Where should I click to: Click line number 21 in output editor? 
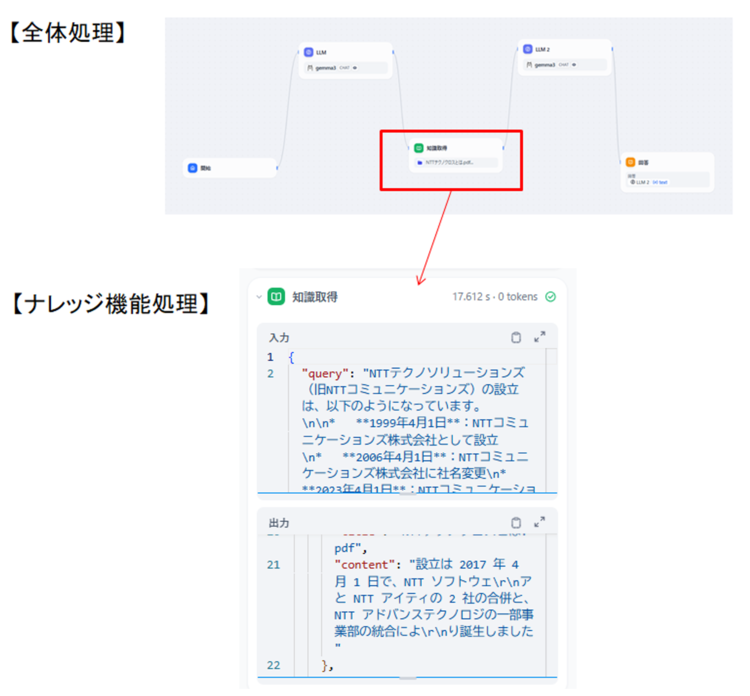(274, 565)
